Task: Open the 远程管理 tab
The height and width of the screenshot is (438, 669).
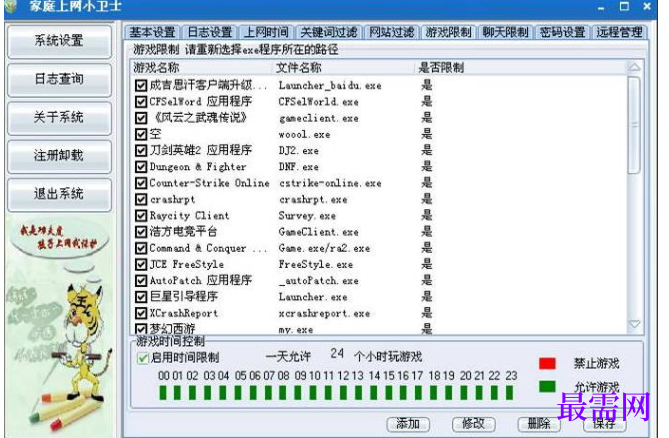Action: tap(620, 32)
